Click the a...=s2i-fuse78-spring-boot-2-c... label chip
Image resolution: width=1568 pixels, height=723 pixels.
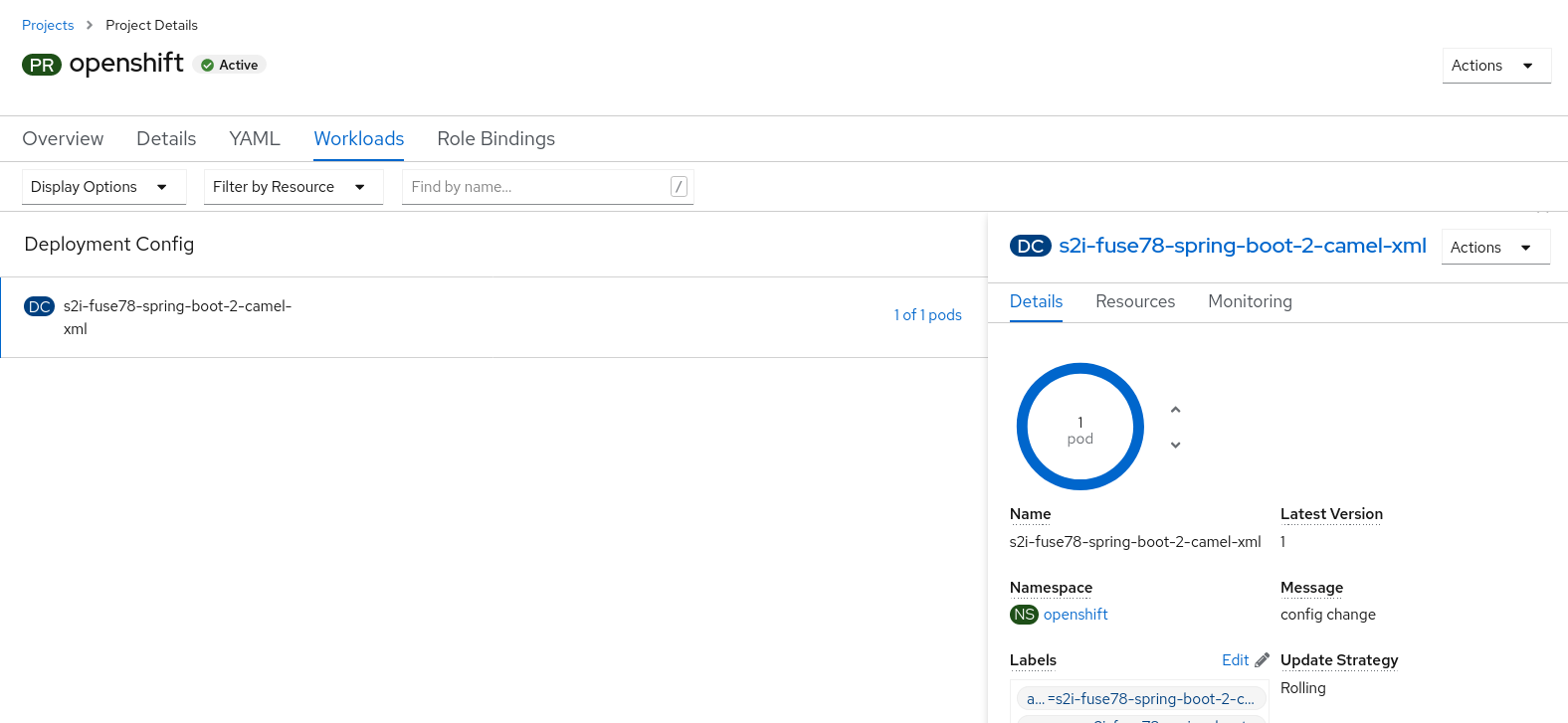[1140, 699]
